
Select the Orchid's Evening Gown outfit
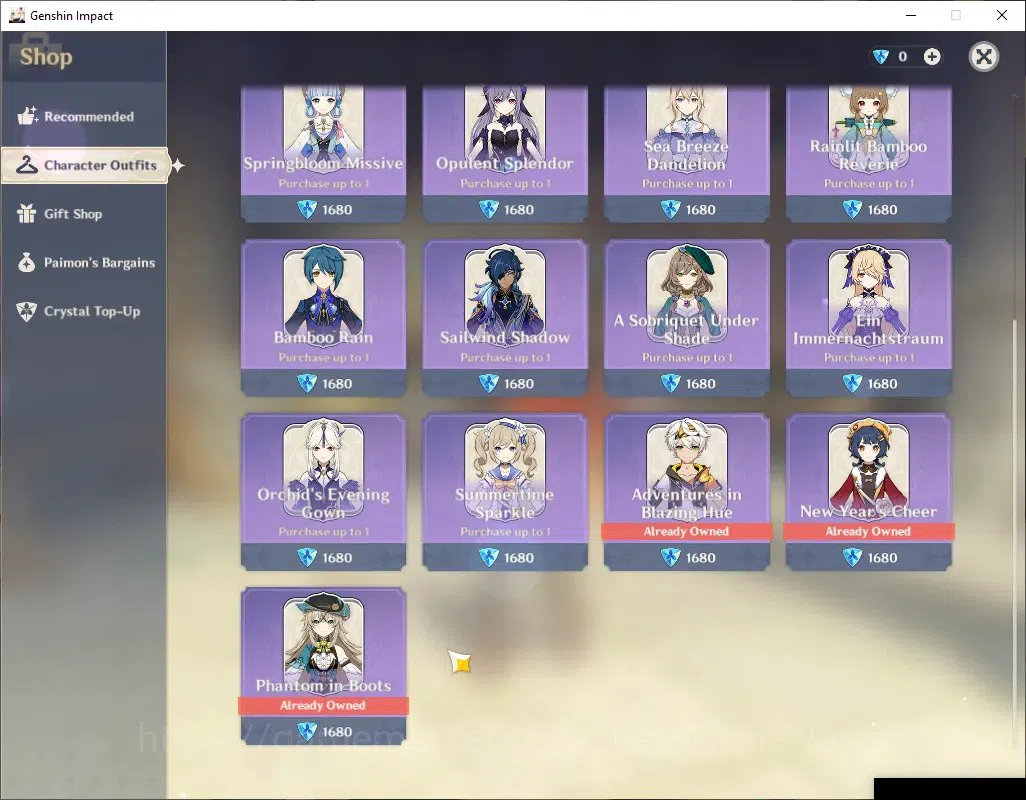pos(323,492)
